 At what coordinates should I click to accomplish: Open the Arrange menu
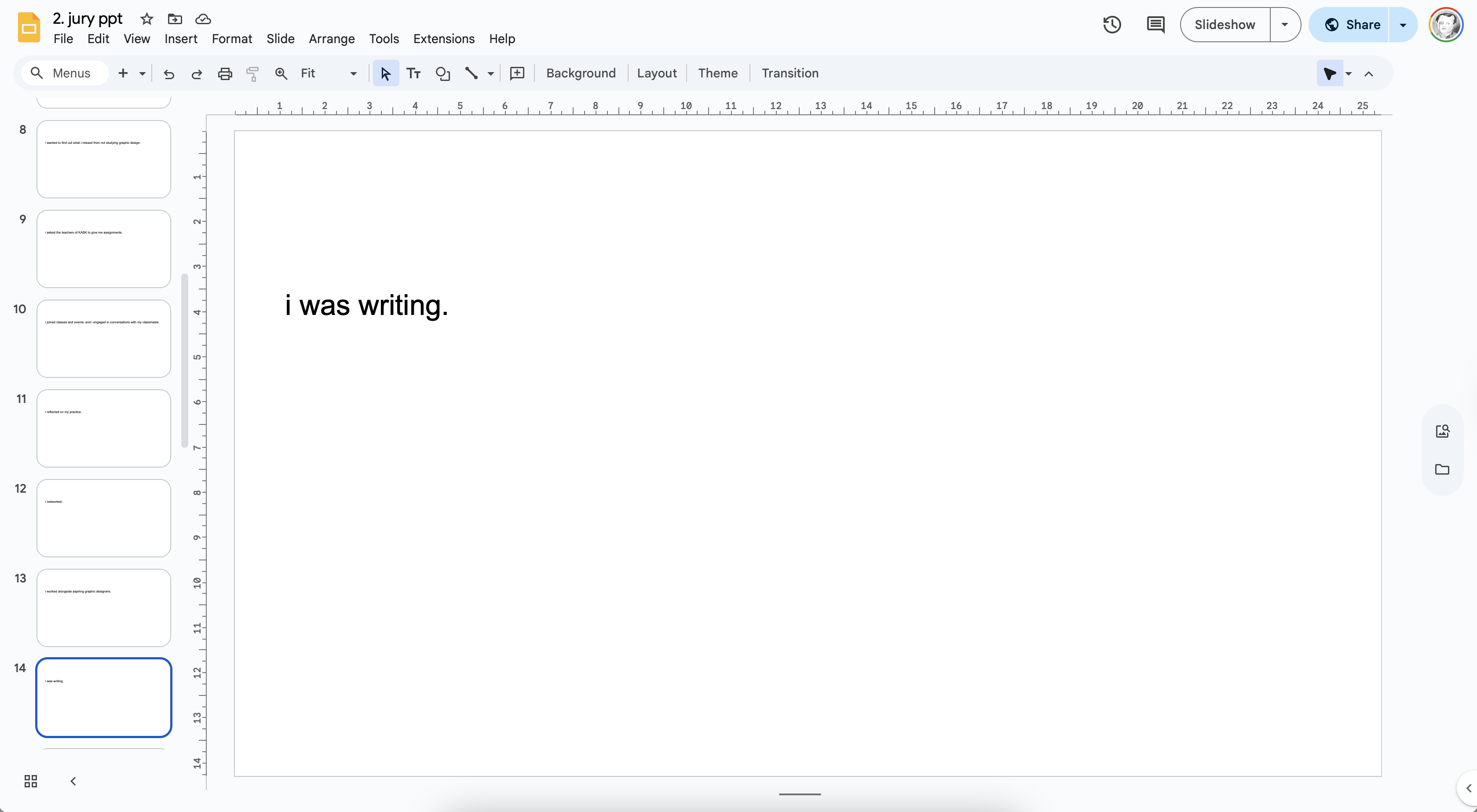point(331,39)
